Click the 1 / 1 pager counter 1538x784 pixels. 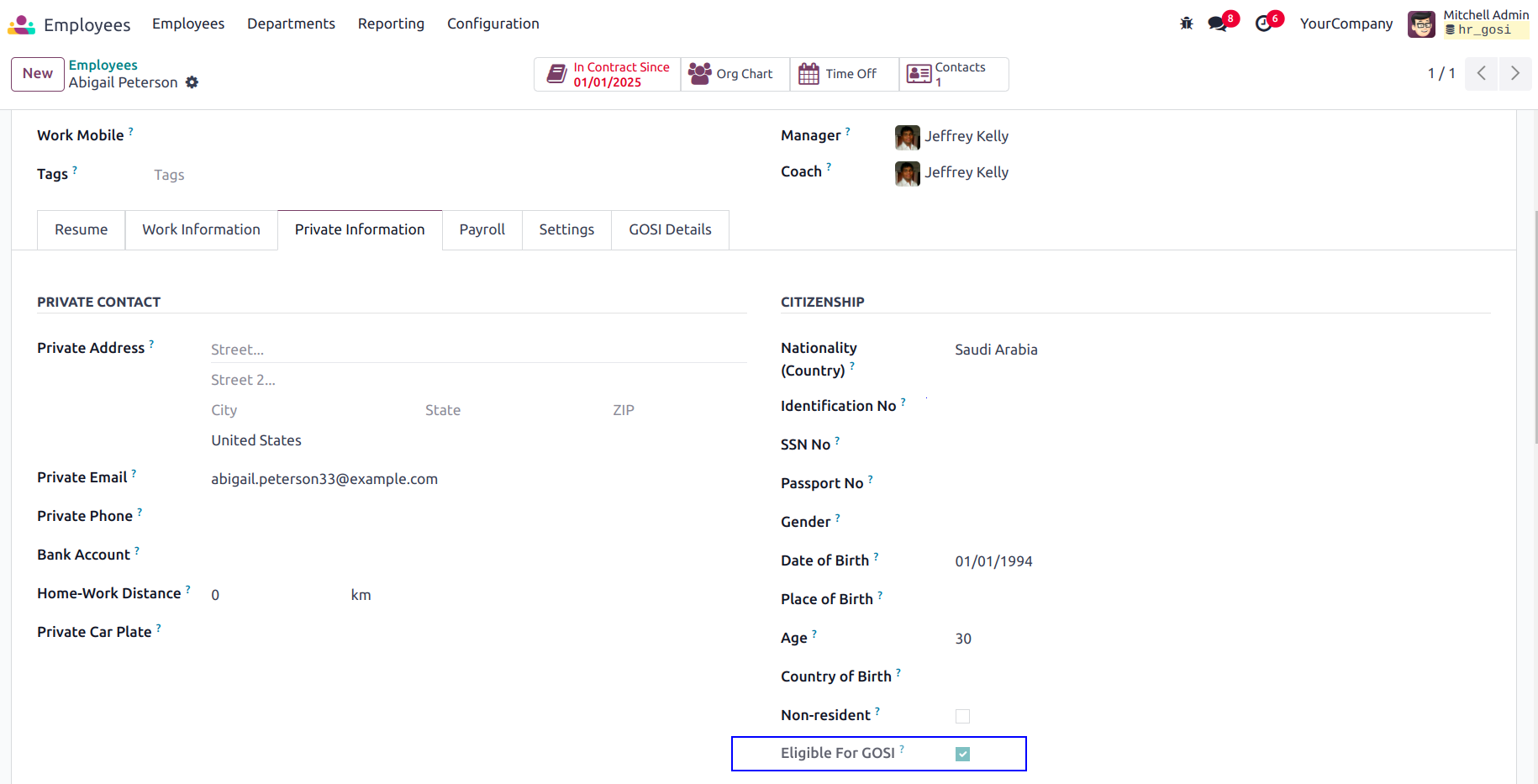pyautogui.click(x=1441, y=73)
